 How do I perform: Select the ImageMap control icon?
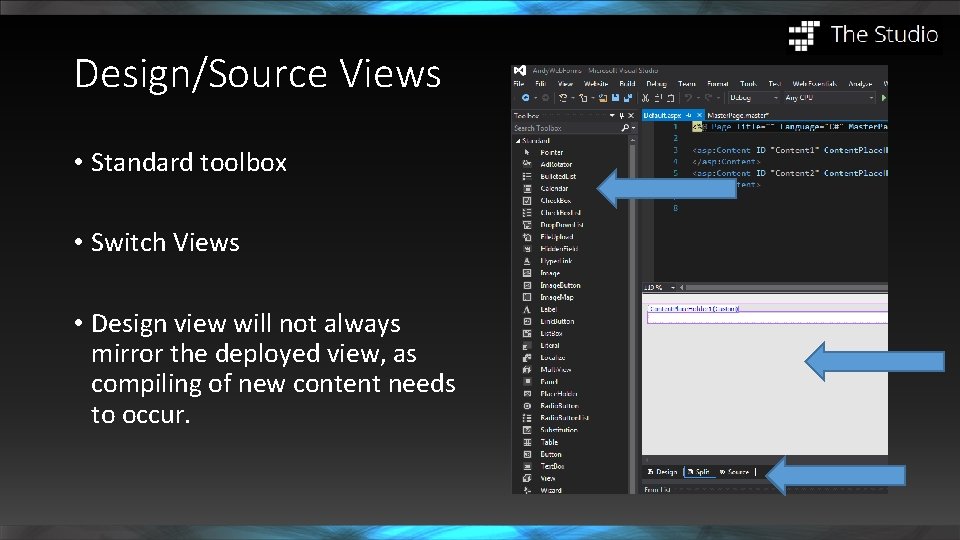tap(527, 298)
